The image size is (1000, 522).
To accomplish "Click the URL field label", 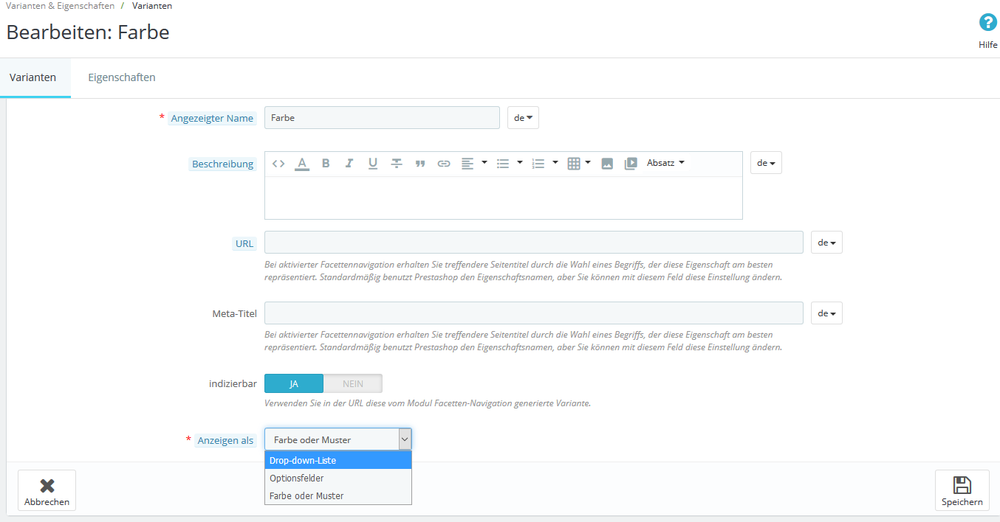I will pos(244,244).
